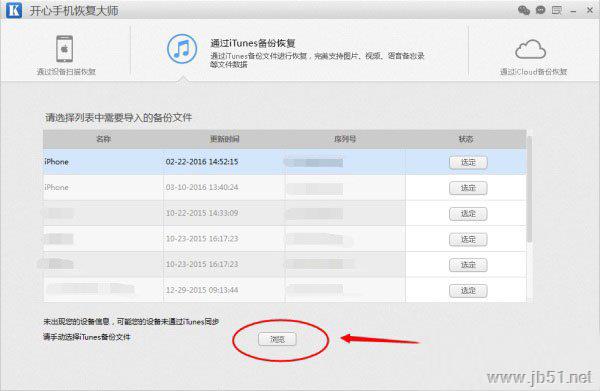Click the 浏览 browse button
The height and width of the screenshot is (391, 600).
click(277, 339)
